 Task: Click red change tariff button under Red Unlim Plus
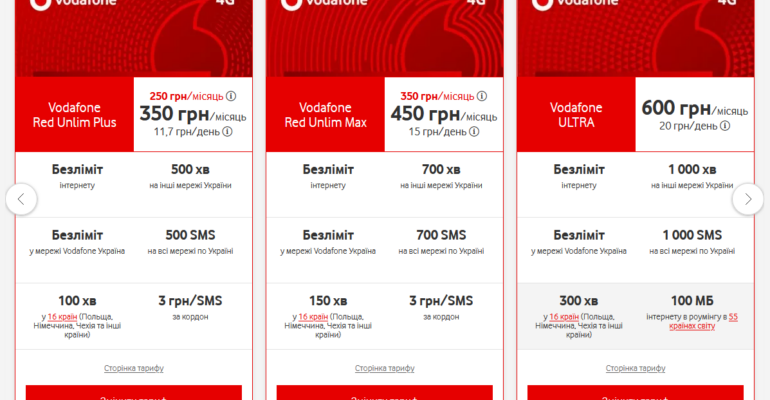coord(134,393)
